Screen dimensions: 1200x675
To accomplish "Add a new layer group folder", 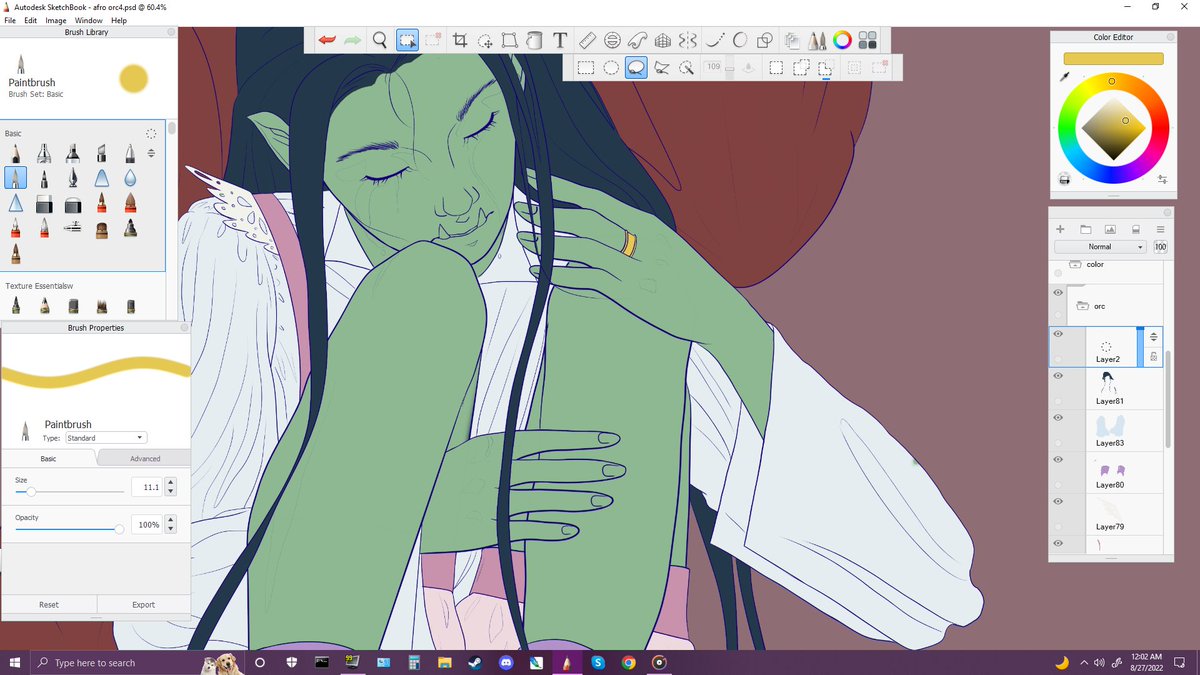I will (x=1085, y=230).
